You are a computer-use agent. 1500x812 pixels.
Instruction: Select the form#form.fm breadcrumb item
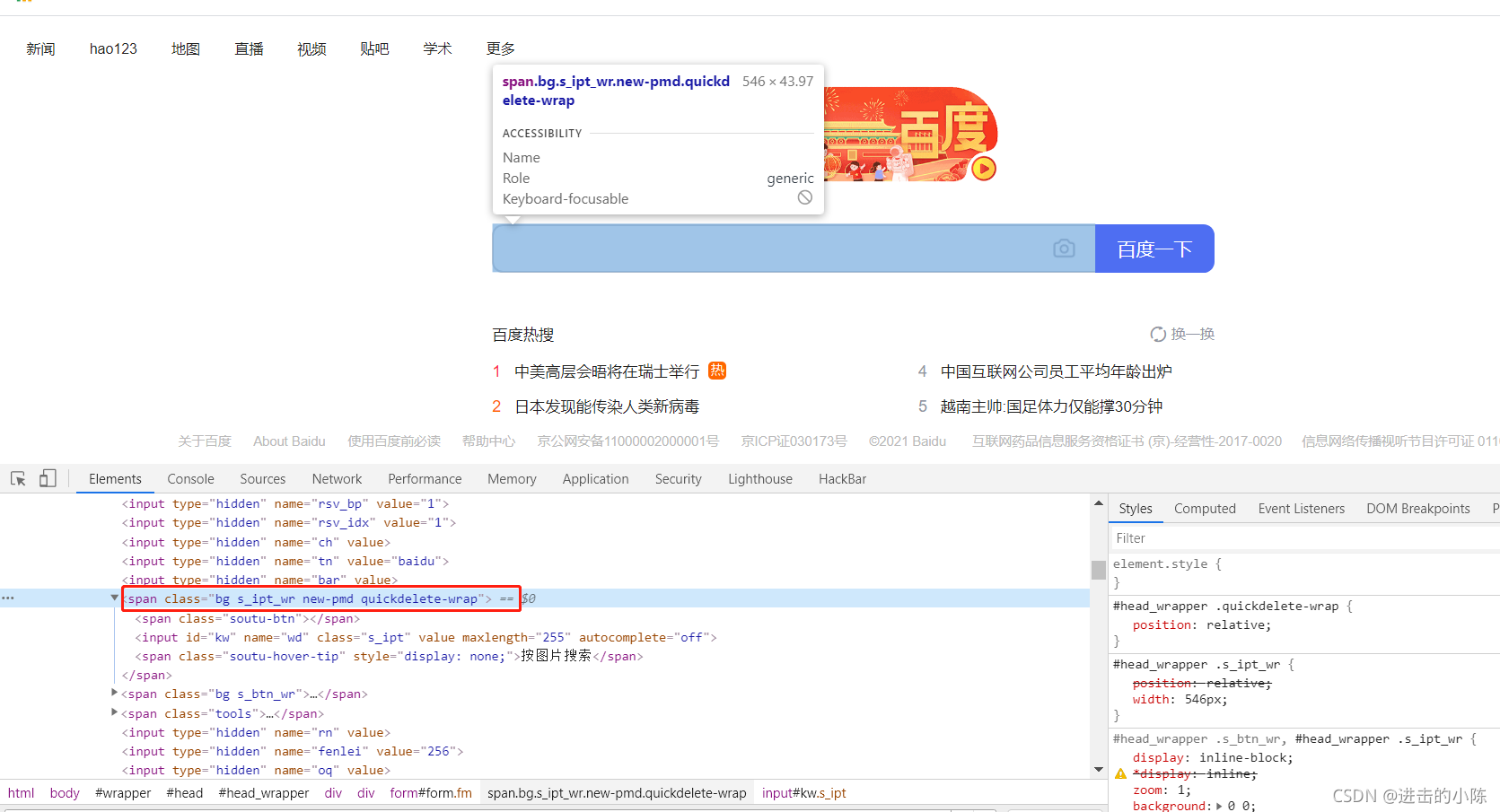[431, 793]
